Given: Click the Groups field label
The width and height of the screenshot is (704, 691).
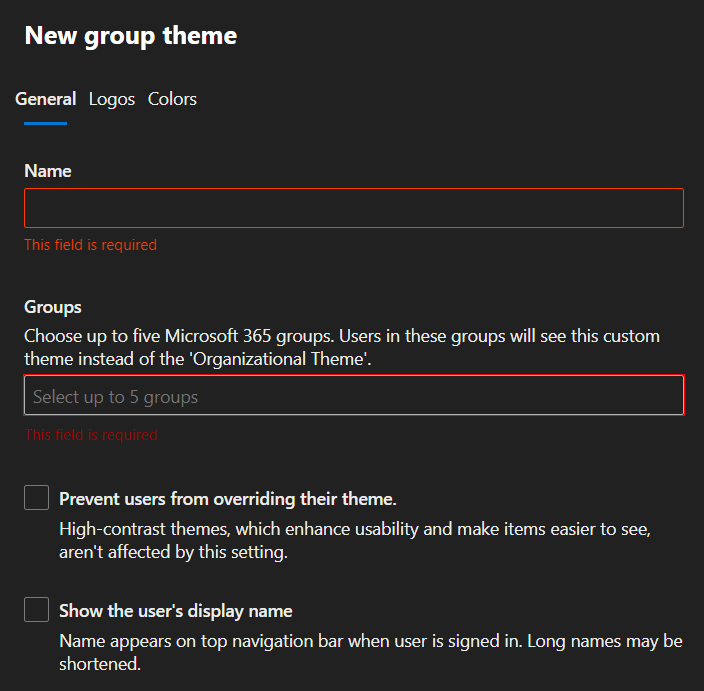Looking at the screenshot, I should point(53,307).
